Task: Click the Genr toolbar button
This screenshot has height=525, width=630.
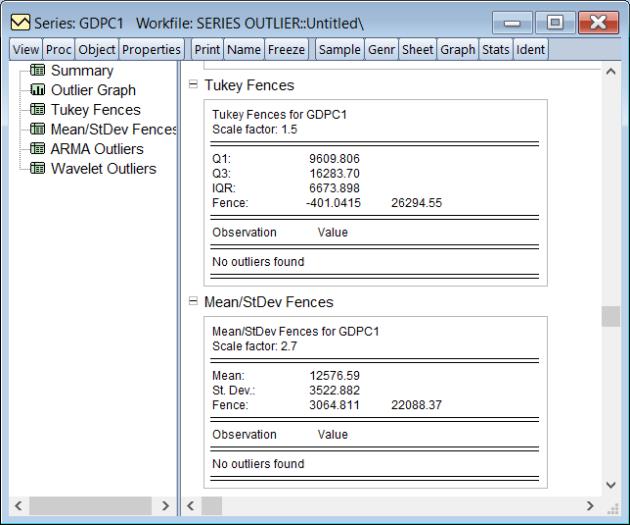Action: click(383, 49)
